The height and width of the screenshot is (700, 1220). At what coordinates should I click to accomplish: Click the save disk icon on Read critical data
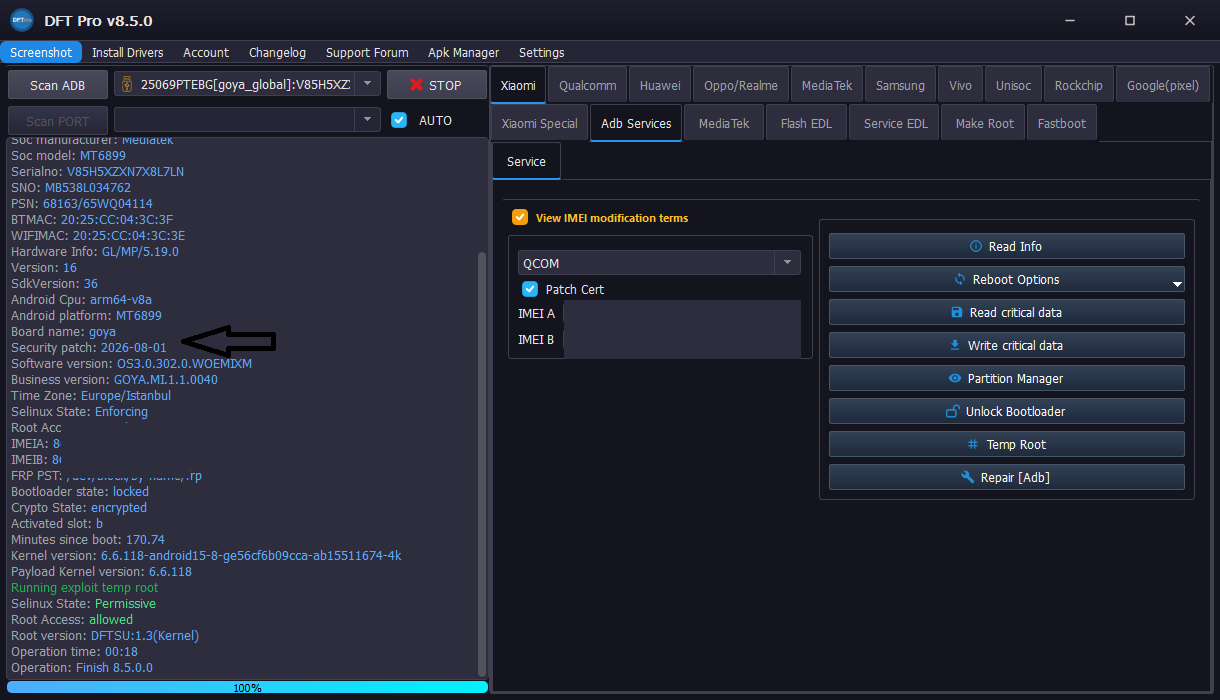point(957,312)
